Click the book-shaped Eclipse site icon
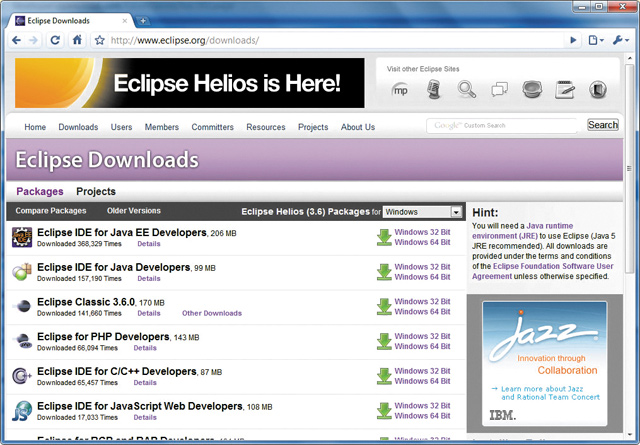The image size is (640, 445). pyautogui.click(x=598, y=89)
